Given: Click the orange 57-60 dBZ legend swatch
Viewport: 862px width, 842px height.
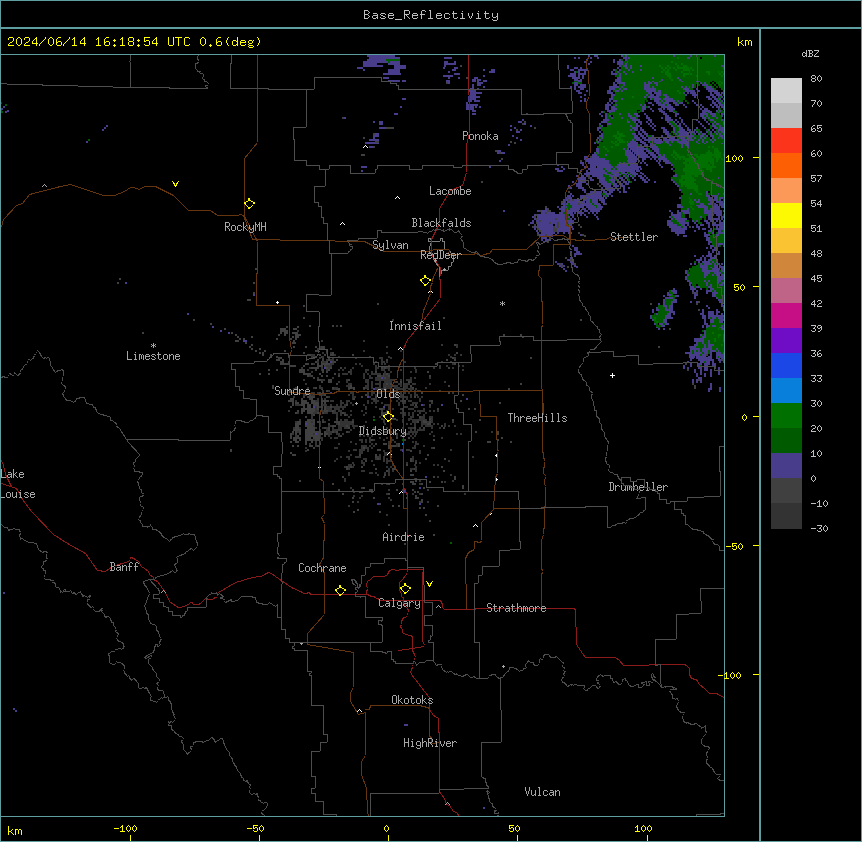Looking at the screenshot, I should [x=786, y=165].
